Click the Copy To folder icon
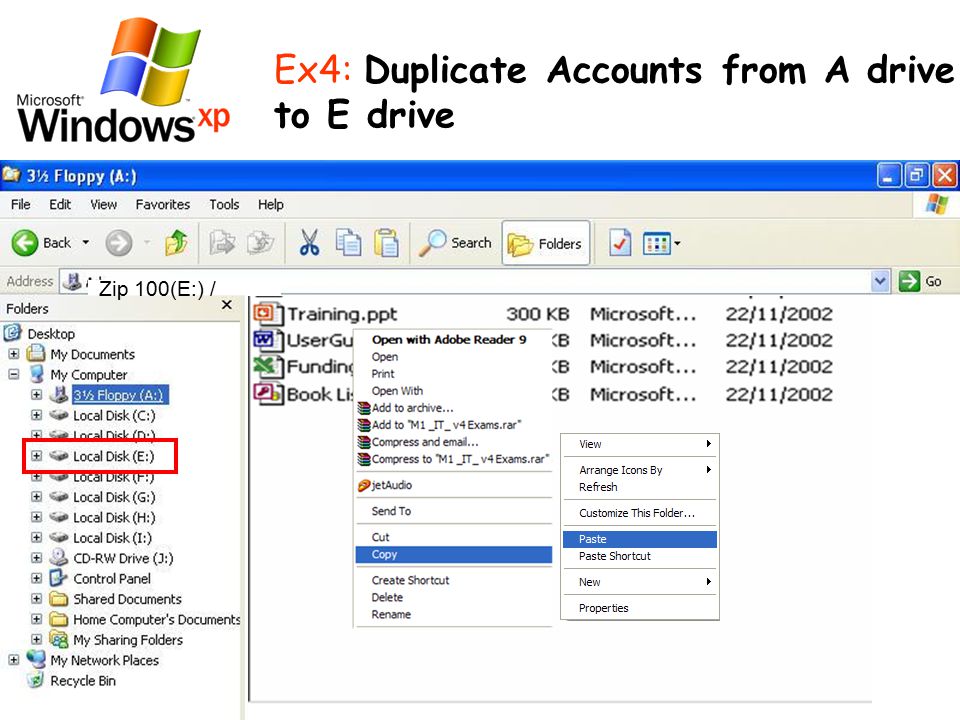 260,243
